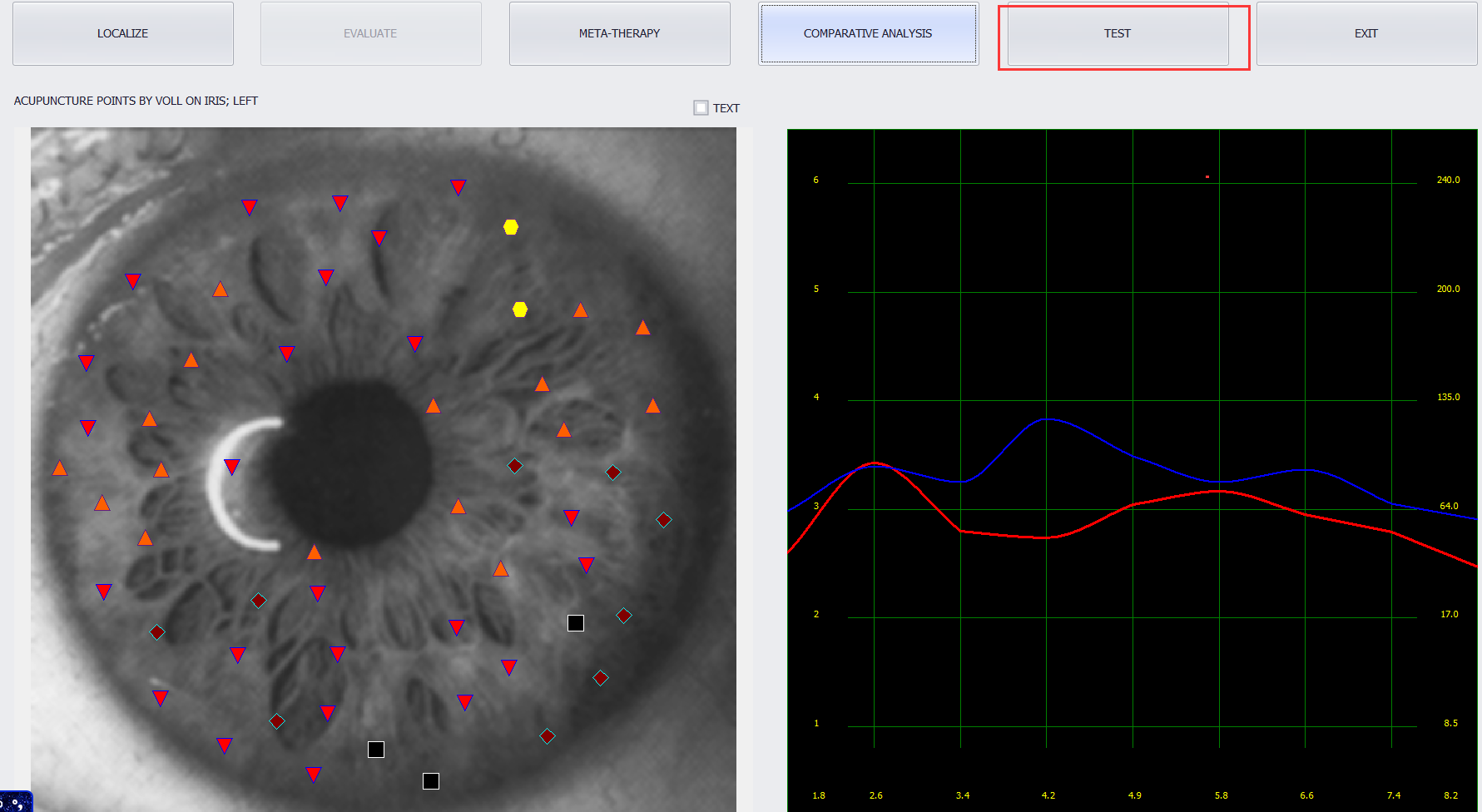Screen dimensions: 1482x812
Task: Click the 8.2 frequency label on graph axis
Action: [1450, 795]
